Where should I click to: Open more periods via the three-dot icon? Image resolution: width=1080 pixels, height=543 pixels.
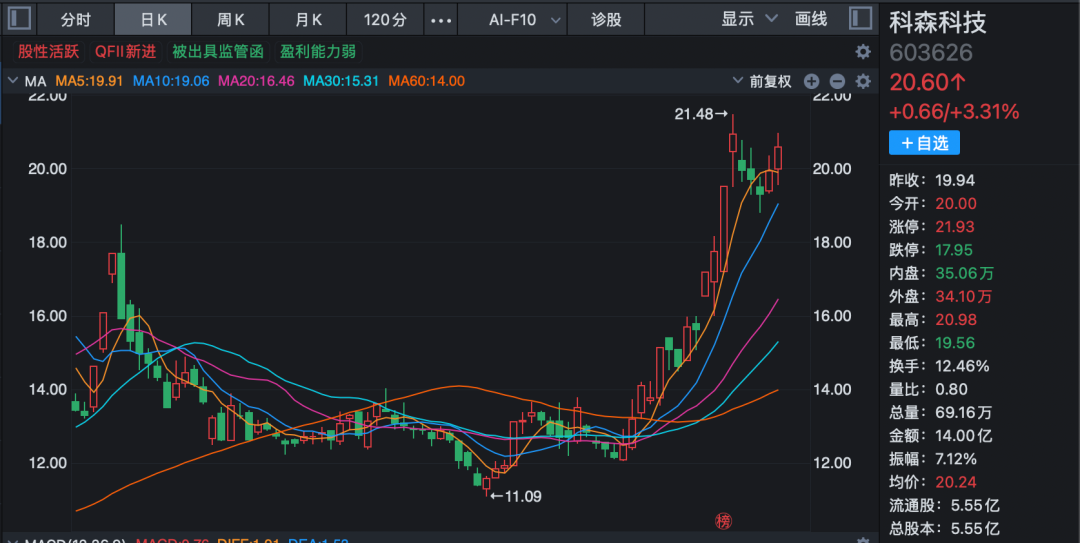(x=440, y=19)
